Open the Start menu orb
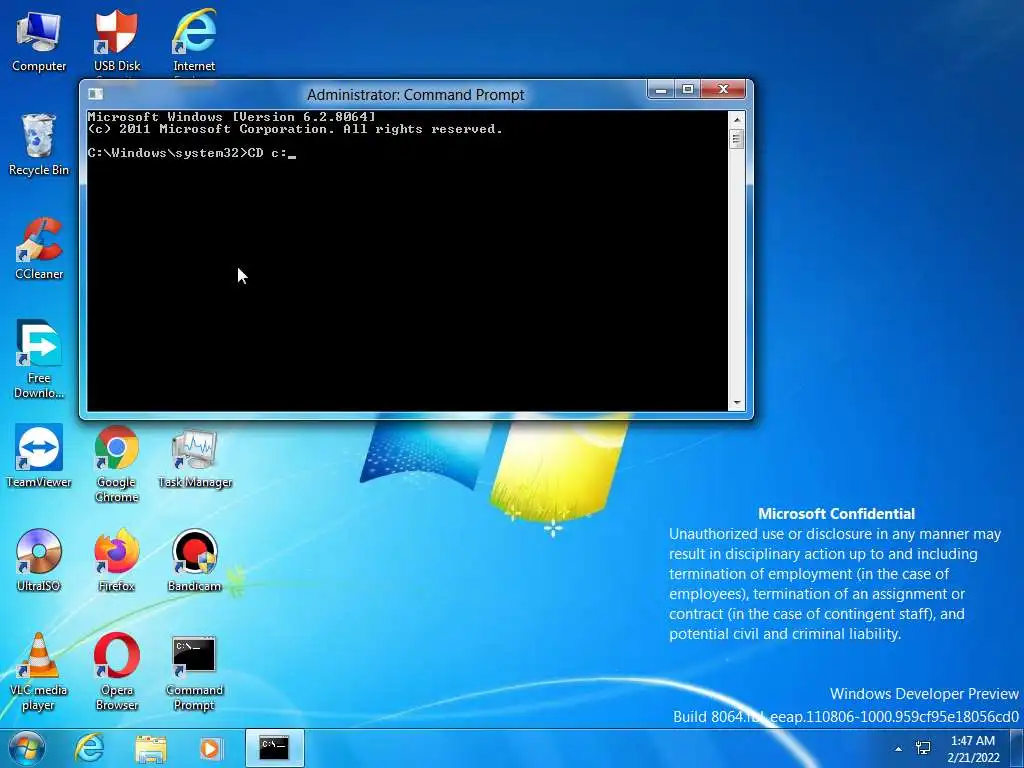Screen dimensions: 1024x768 tap(26, 748)
